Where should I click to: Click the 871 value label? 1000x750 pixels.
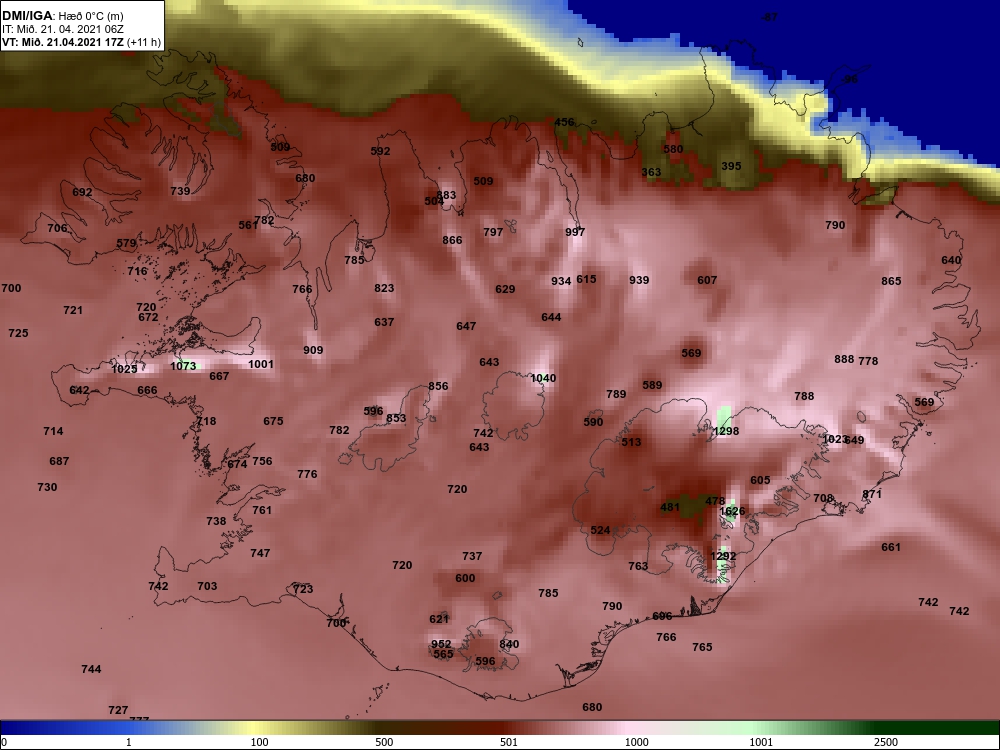[872, 494]
